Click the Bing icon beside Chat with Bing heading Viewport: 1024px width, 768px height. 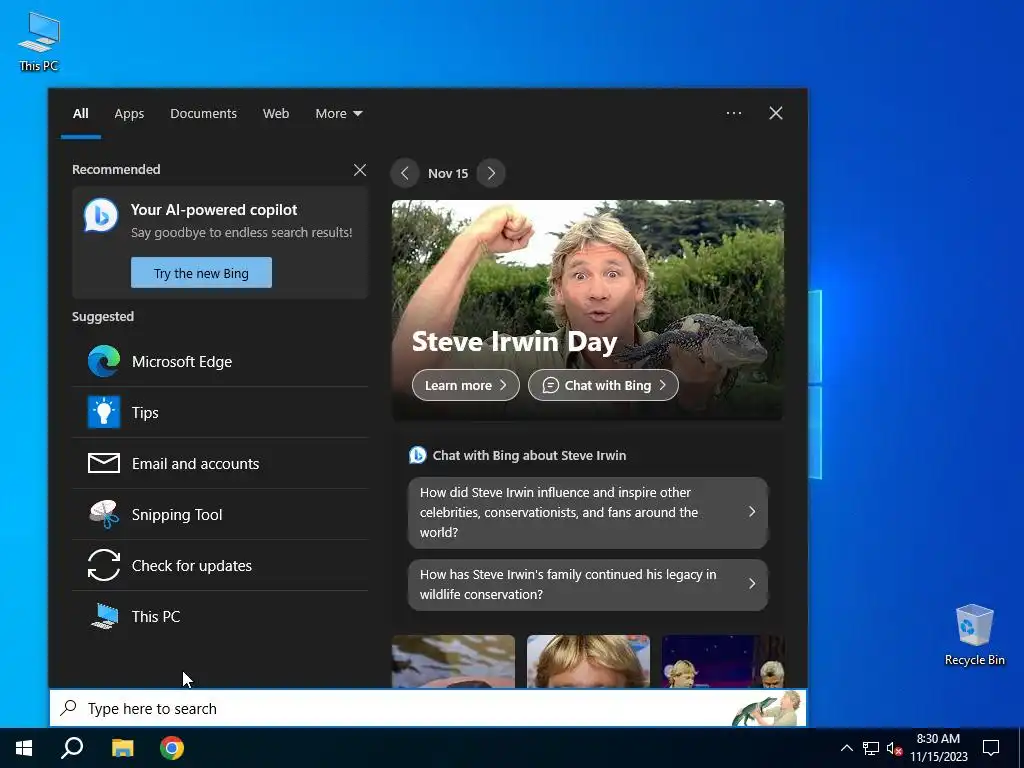[x=417, y=455]
